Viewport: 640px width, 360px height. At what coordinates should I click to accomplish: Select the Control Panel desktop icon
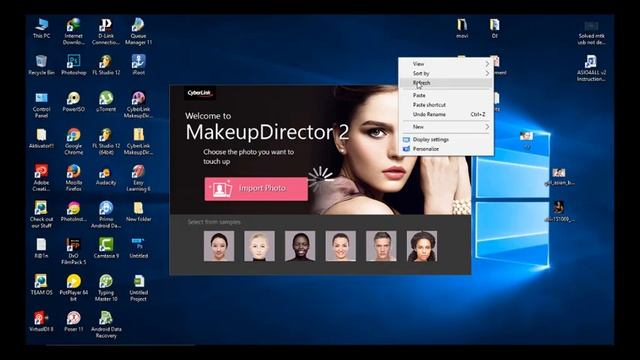point(41,105)
